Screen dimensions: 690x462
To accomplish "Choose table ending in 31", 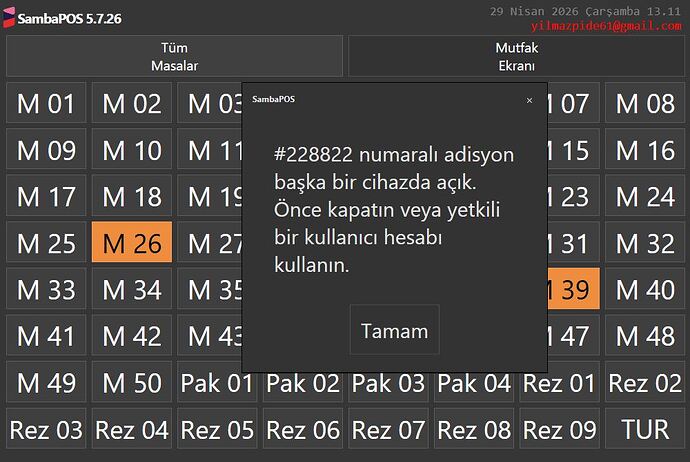I will pyautogui.click(x=573, y=243).
